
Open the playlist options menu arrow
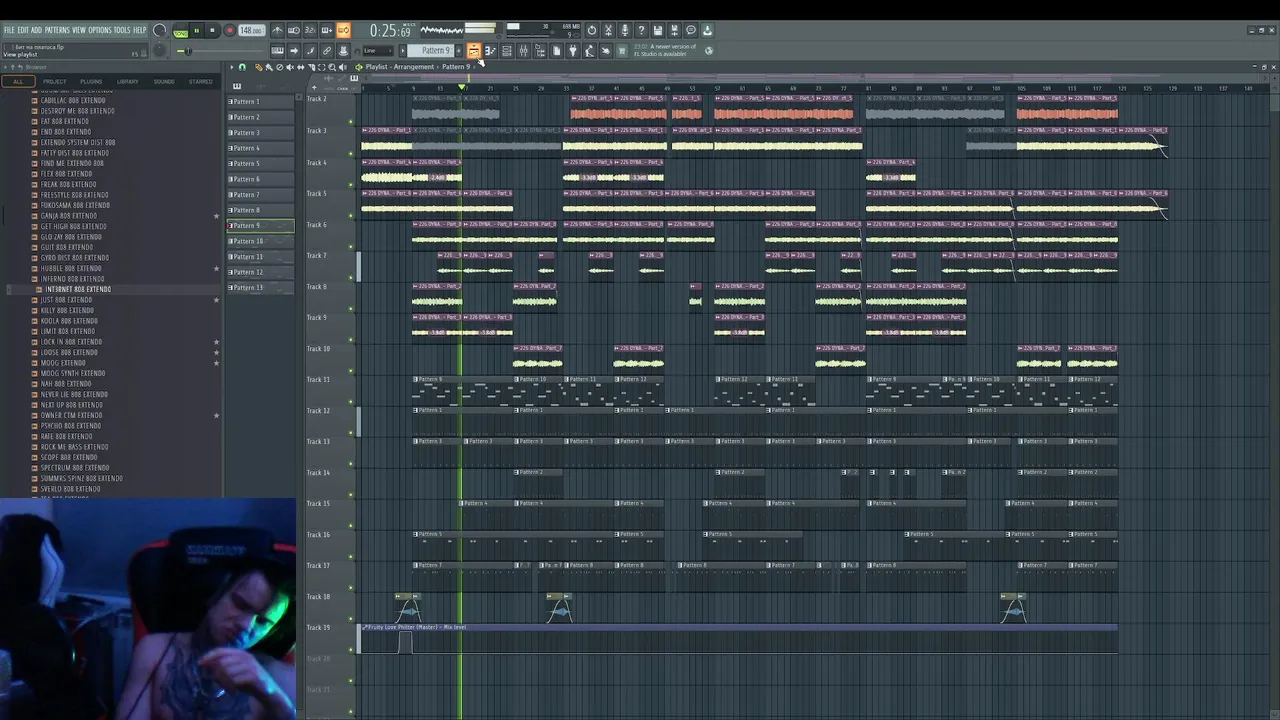(x=231, y=67)
